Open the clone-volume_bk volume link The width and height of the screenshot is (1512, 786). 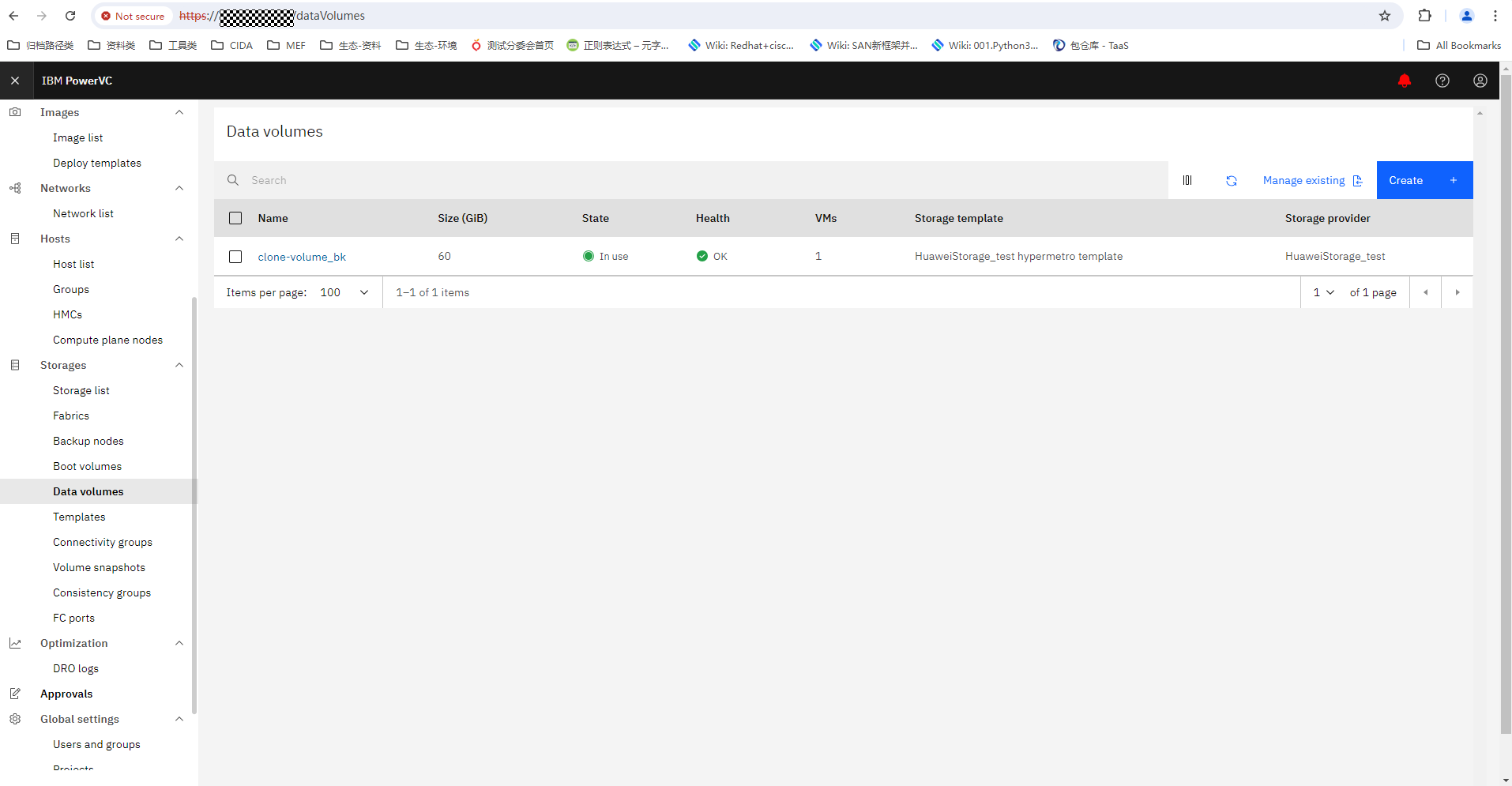302,257
